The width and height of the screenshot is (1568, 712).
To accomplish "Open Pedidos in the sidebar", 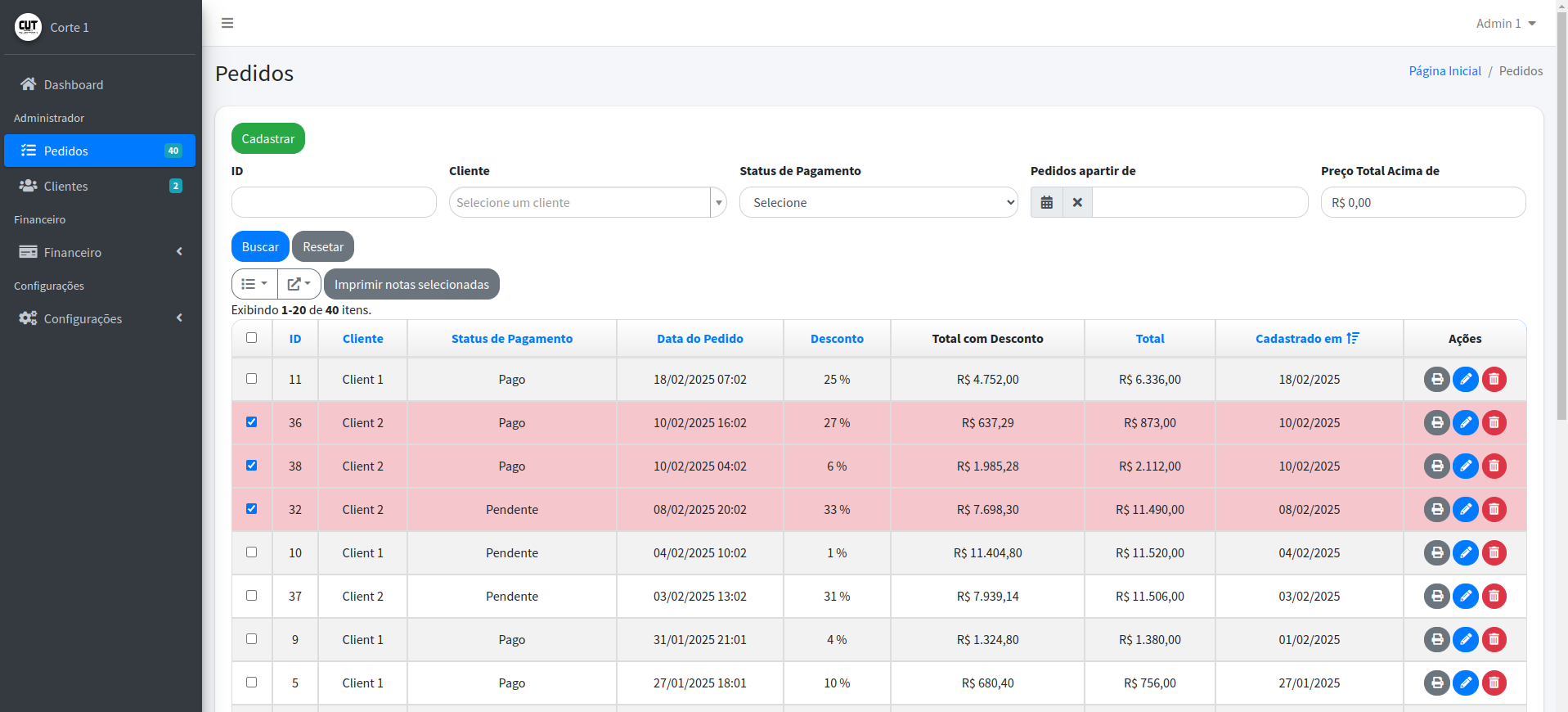I will (x=100, y=151).
